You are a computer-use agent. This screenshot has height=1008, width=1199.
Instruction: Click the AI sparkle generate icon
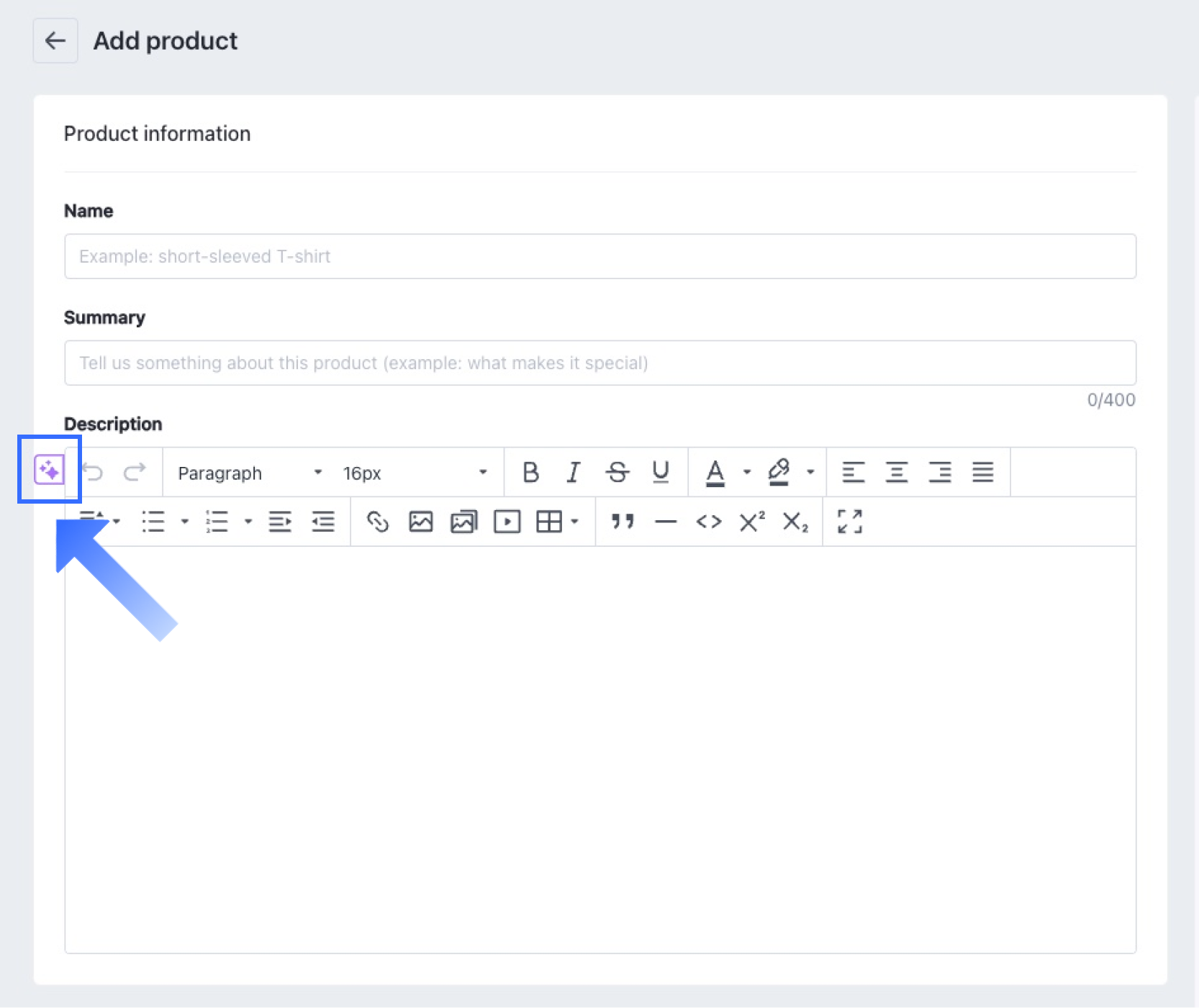(49, 471)
